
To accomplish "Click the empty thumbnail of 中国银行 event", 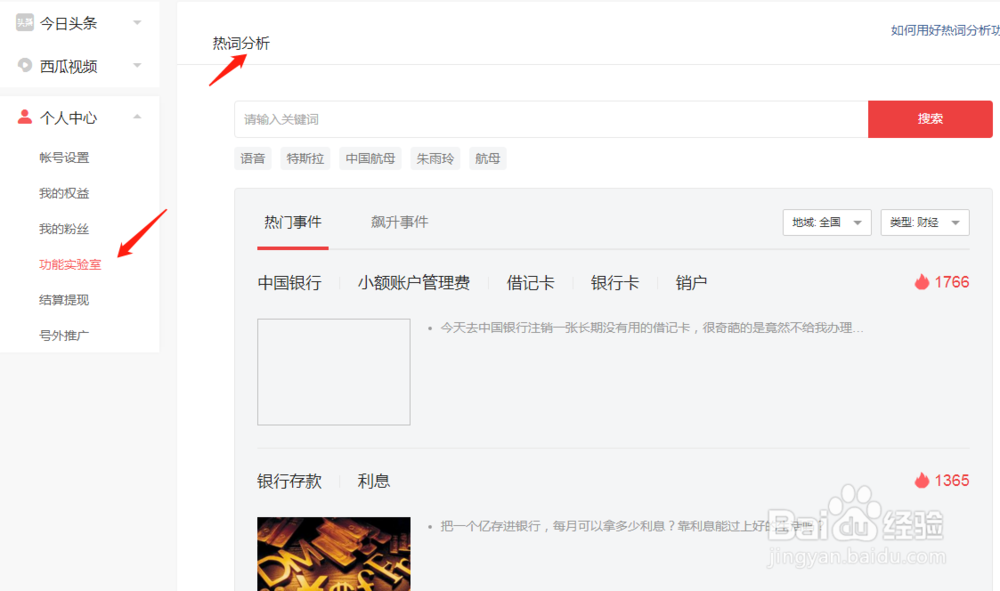I will (334, 372).
